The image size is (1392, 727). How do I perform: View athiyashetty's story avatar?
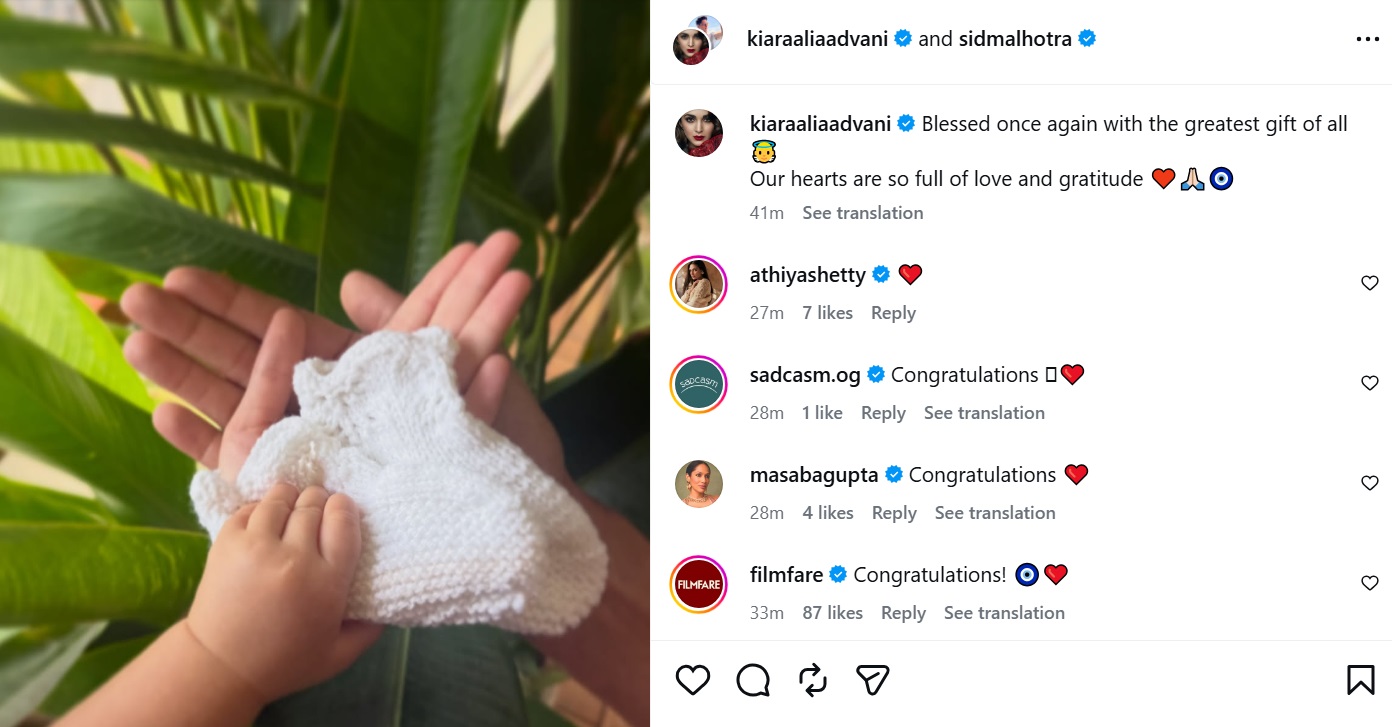click(699, 284)
